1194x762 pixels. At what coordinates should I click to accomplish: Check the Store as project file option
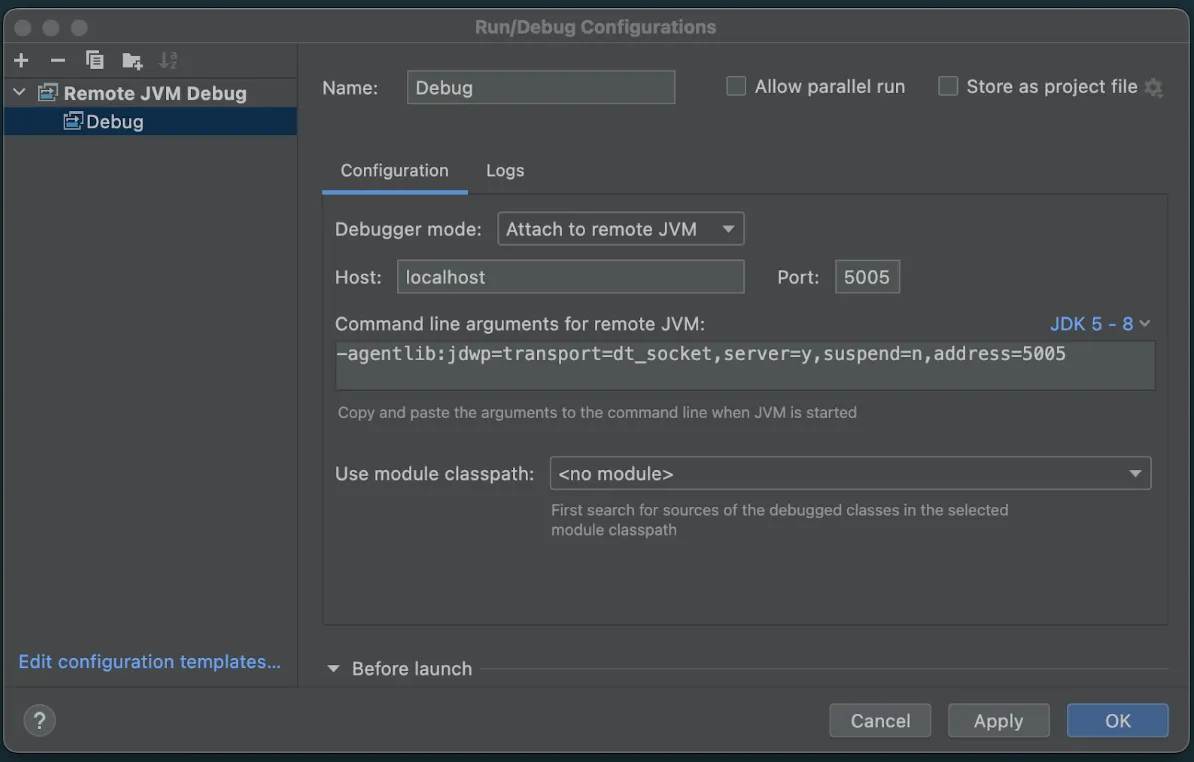click(948, 87)
